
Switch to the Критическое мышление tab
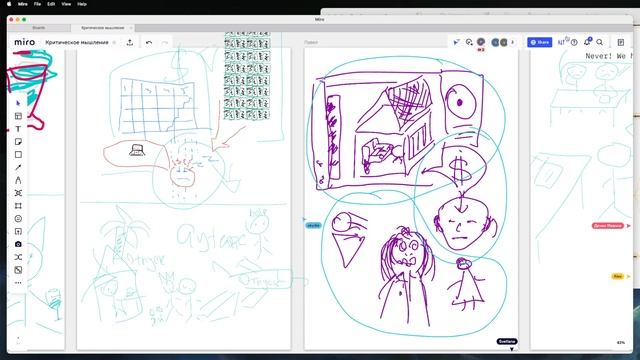click(x=102, y=28)
